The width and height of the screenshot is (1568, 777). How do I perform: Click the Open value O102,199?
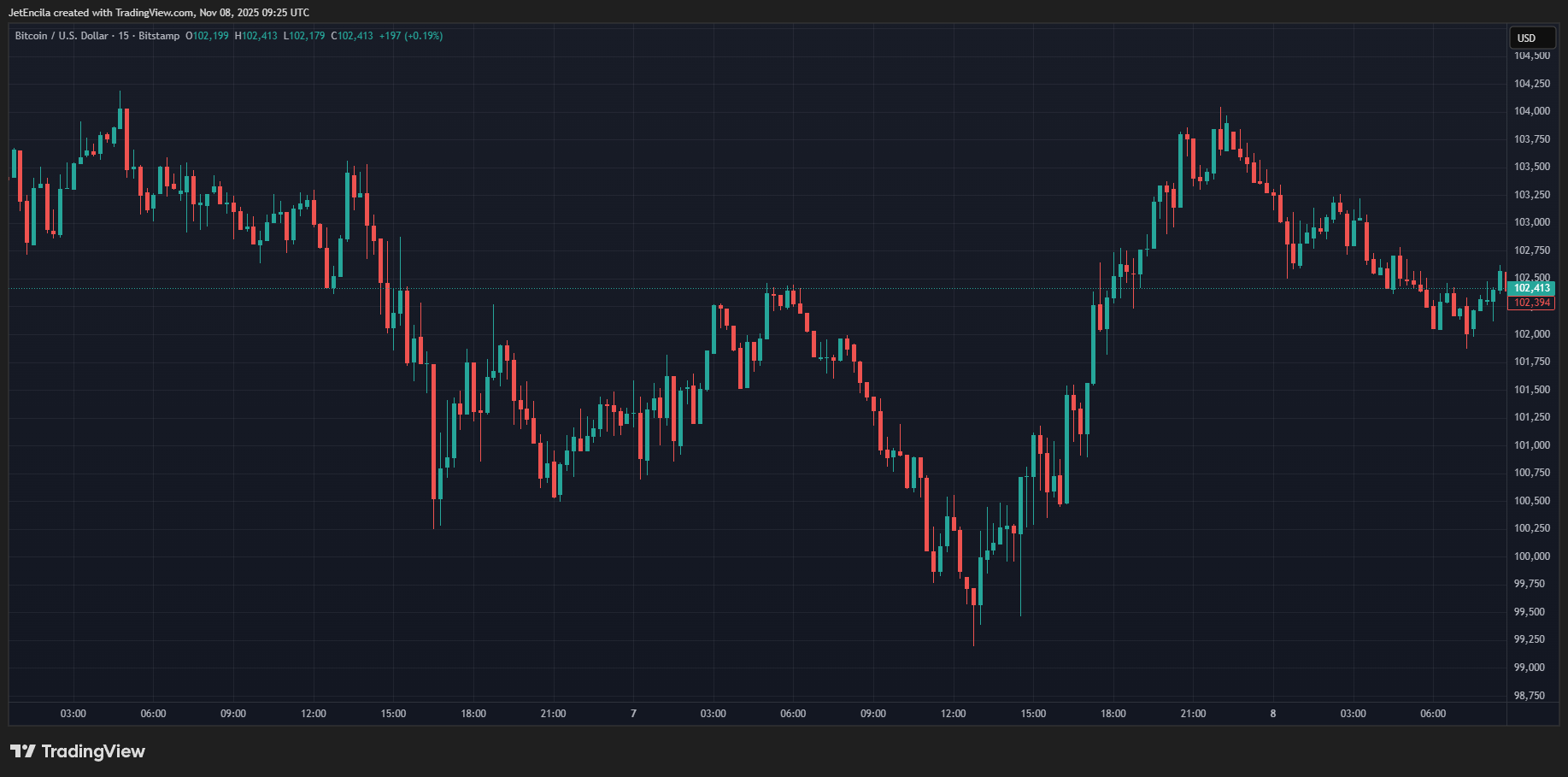[x=208, y=36]
